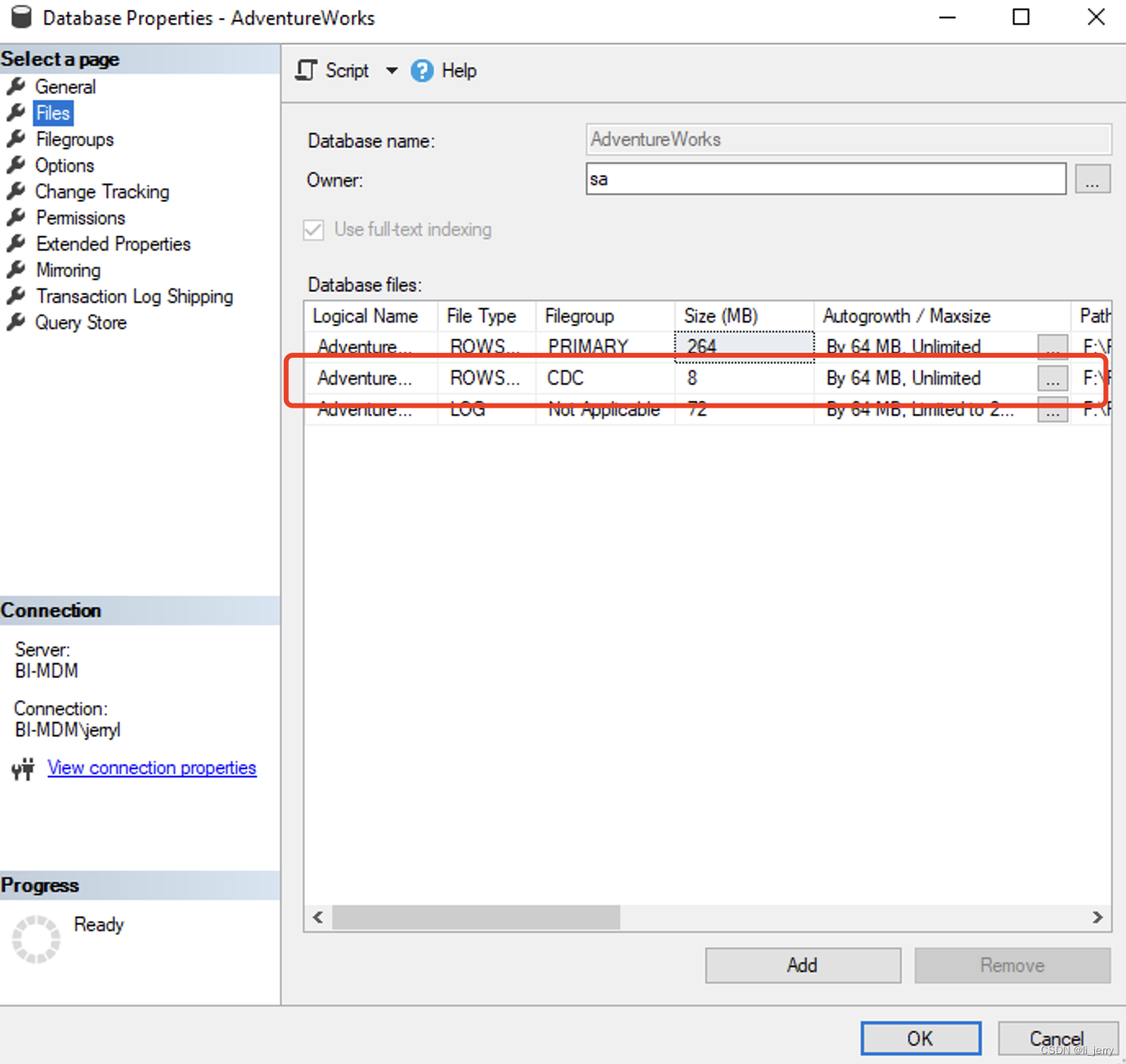The width and height of the screenshot is (1126, 1064).
Task: Maximize the Database Properties window
Action: [x=1021, y=16]
